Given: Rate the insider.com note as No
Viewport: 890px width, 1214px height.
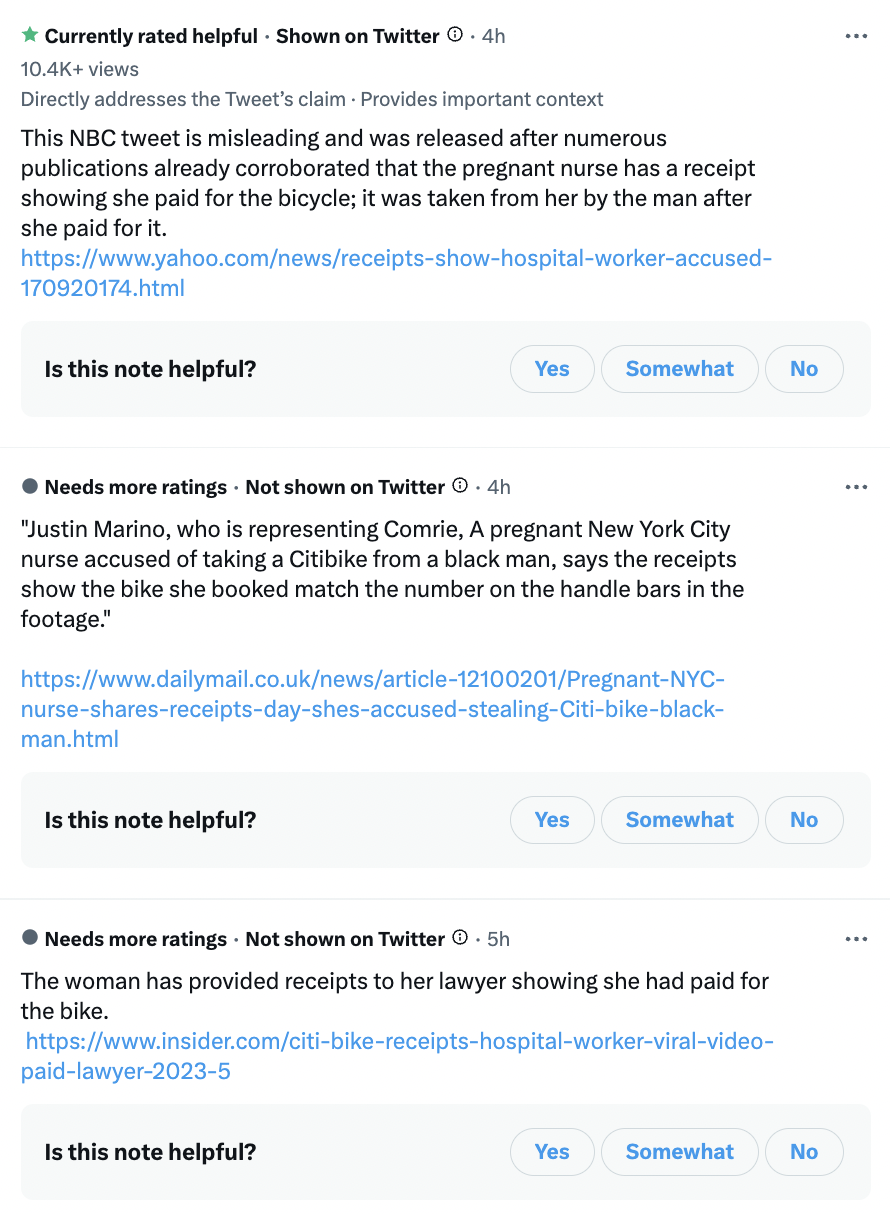Looking at the screenshot, I should coord(804,1152).
